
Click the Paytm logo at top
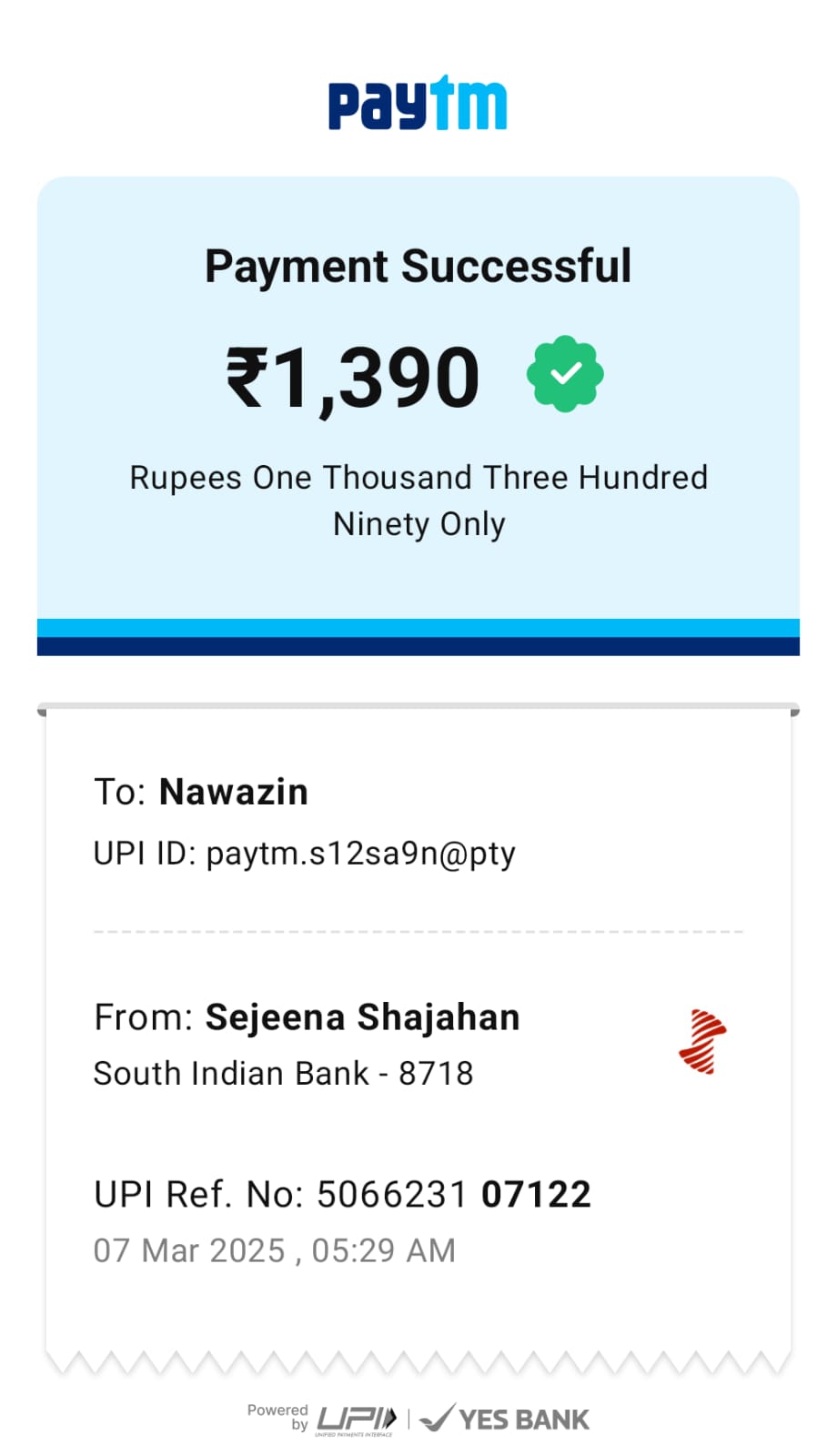418,104
